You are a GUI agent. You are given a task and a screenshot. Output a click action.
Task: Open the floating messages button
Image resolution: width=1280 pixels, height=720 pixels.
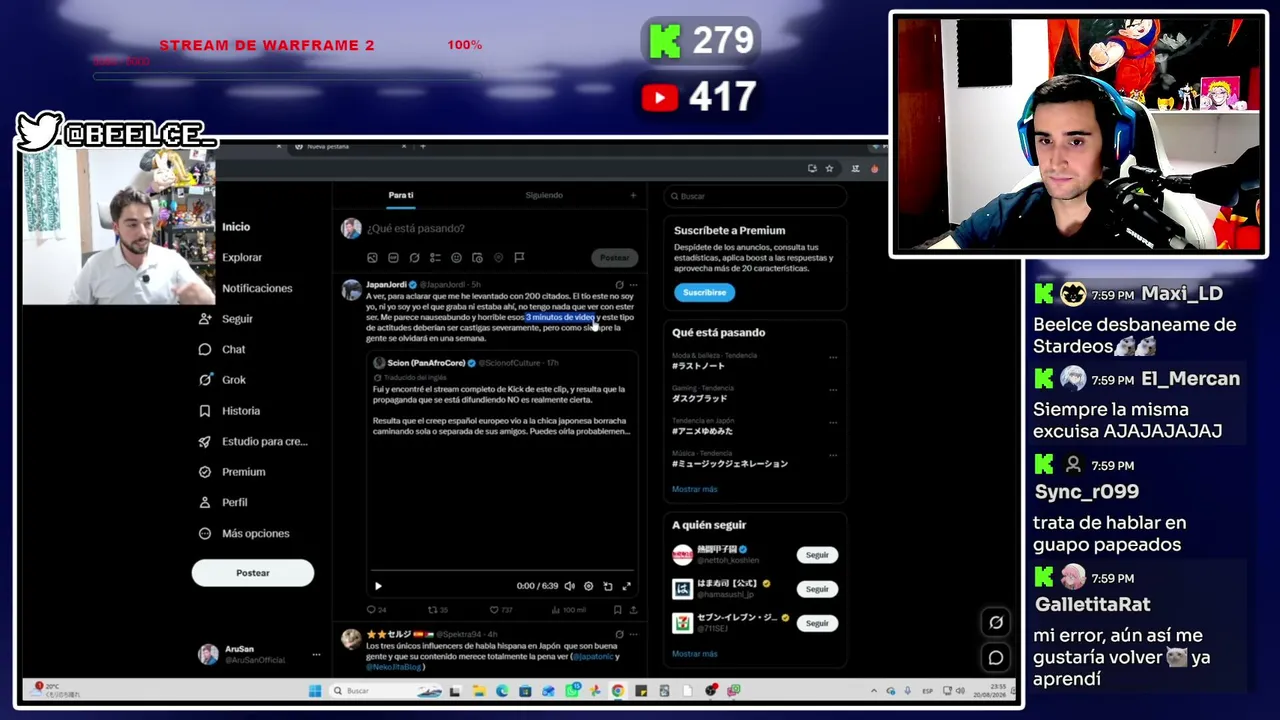pos(996,657)
